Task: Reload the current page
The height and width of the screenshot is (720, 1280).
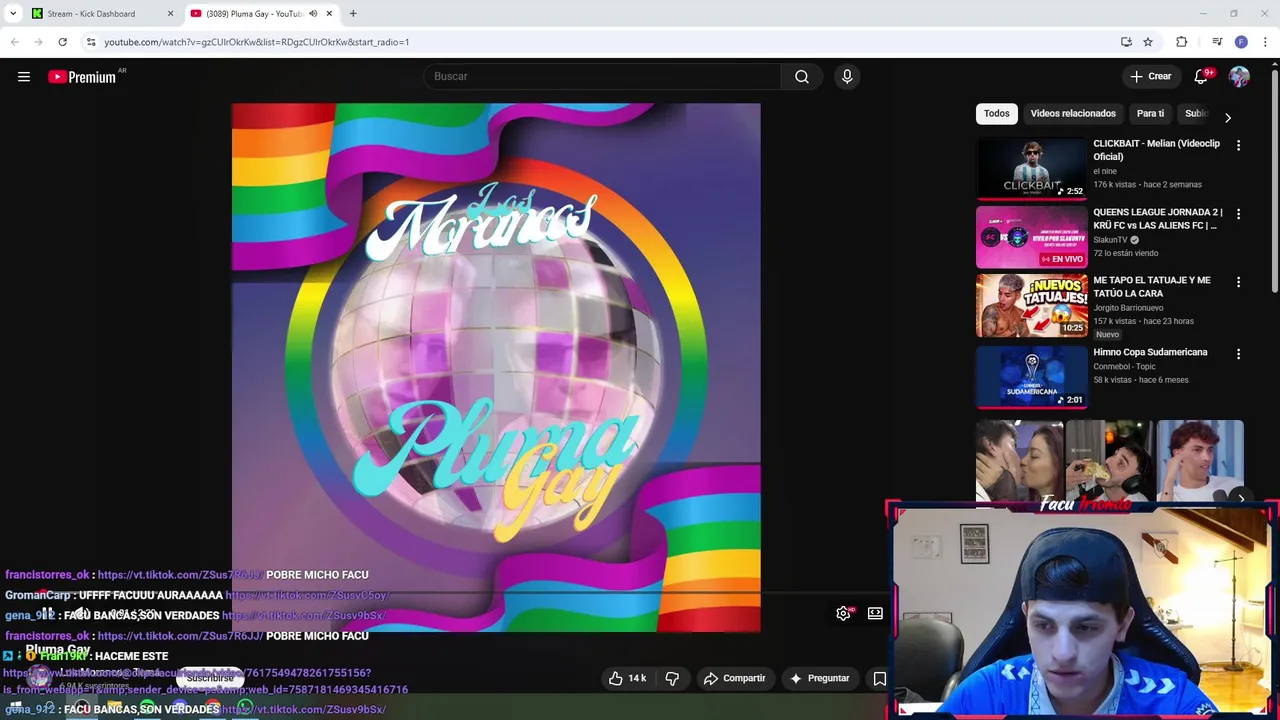Action: tap(62, 42)
